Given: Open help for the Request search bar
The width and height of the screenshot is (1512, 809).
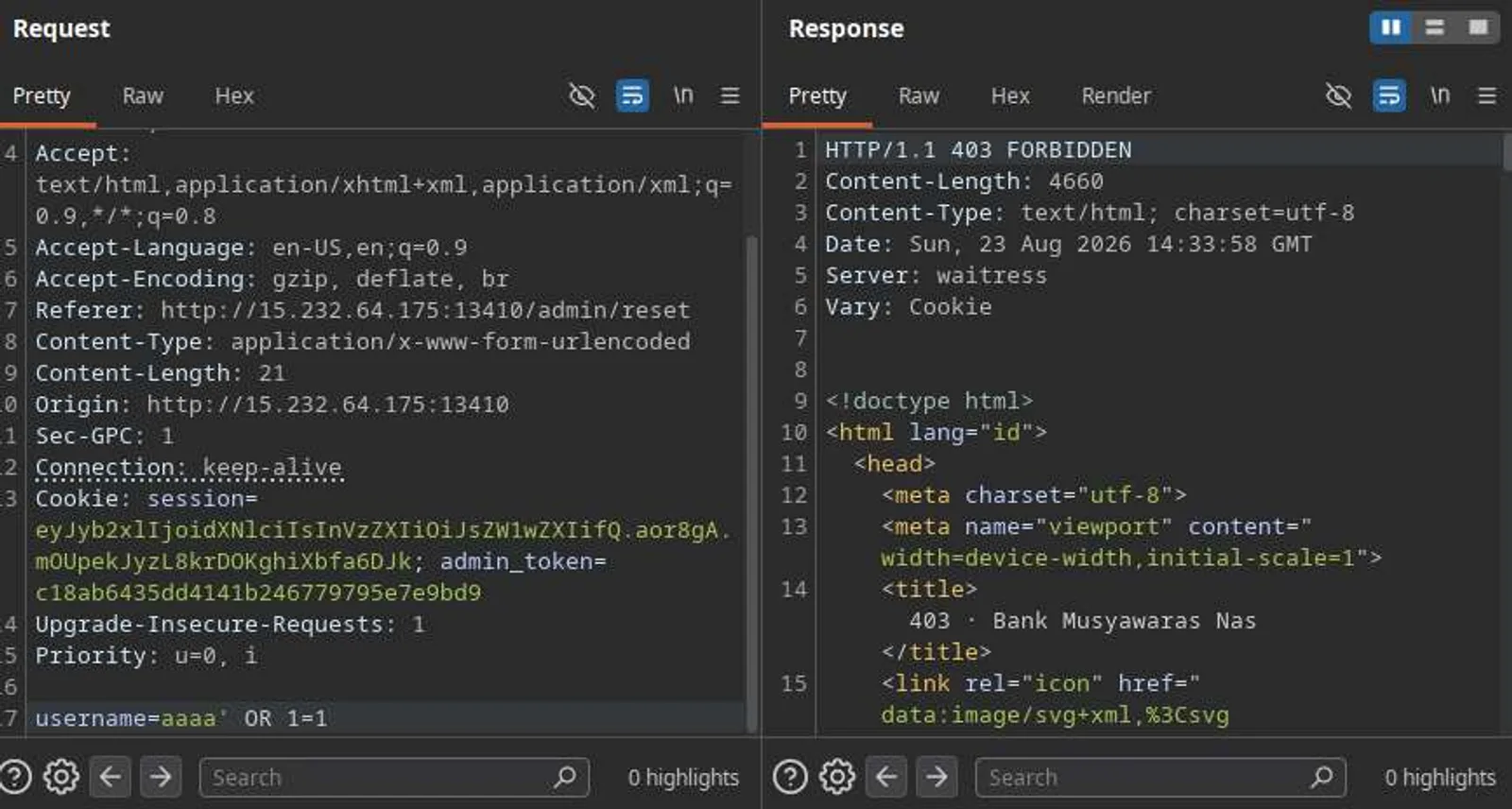Looking at the screenshot, I should [16, 777].
